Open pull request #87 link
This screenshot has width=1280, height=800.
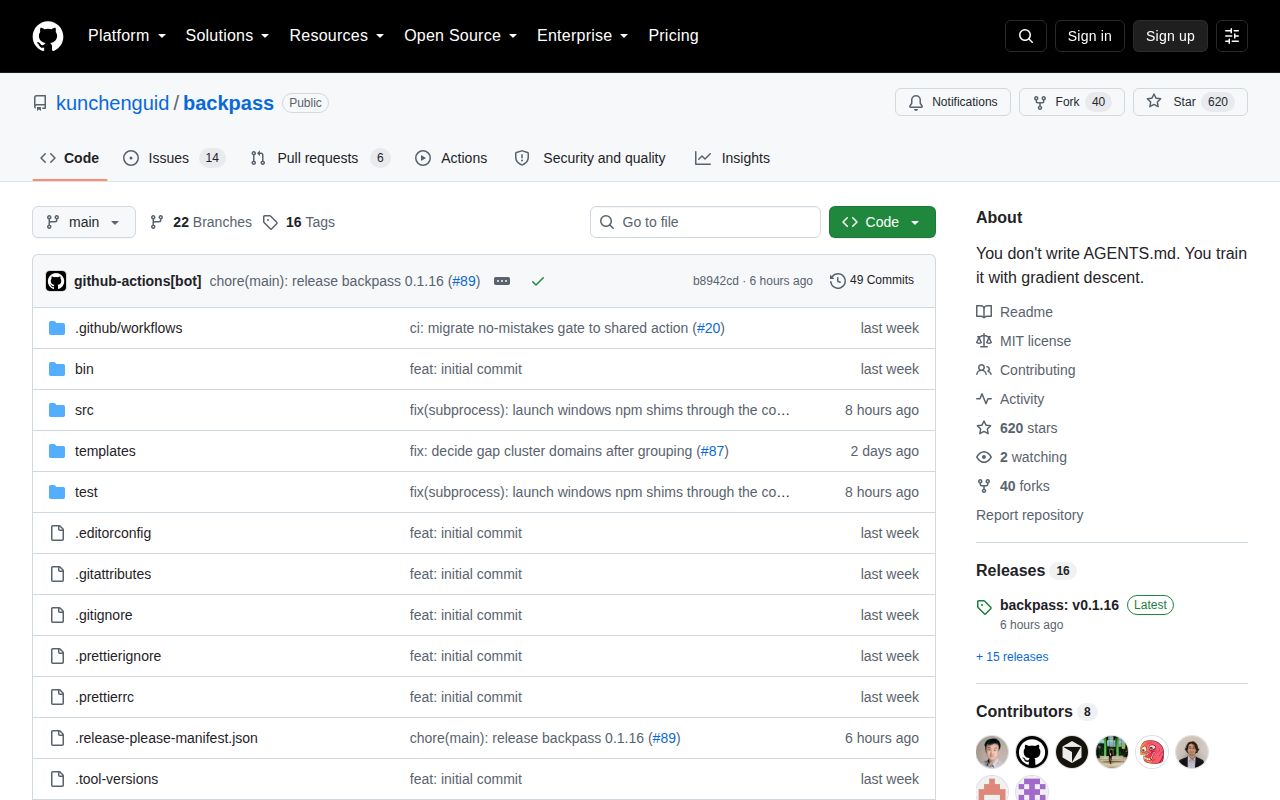[712, 451]
